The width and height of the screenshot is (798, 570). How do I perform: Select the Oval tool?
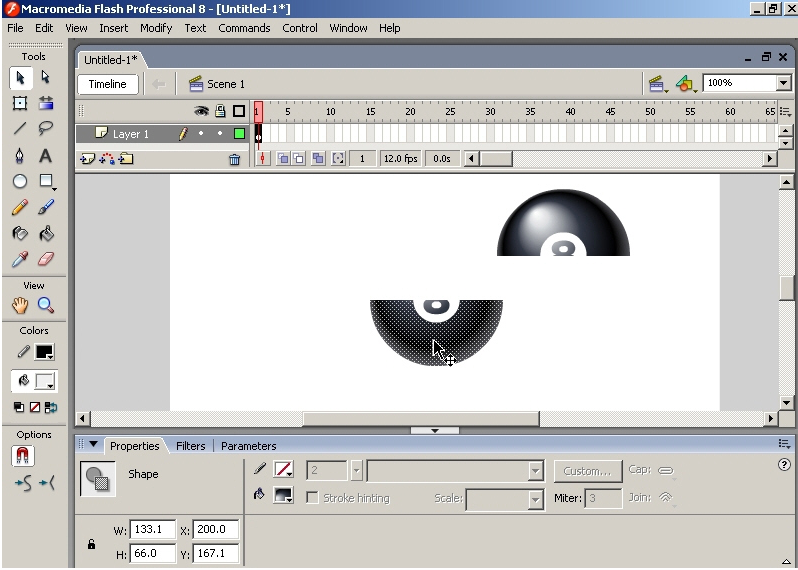pos(20,181)
